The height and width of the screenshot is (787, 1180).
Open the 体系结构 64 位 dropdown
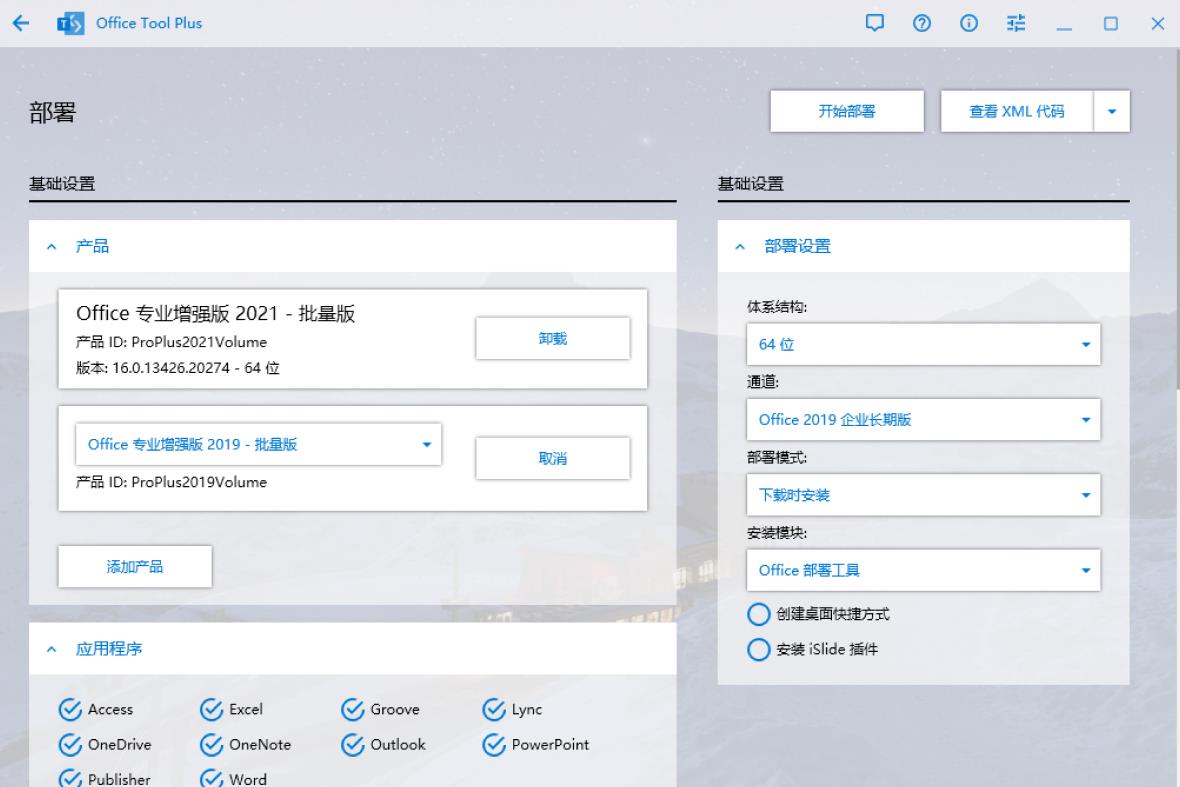[923, 345]
